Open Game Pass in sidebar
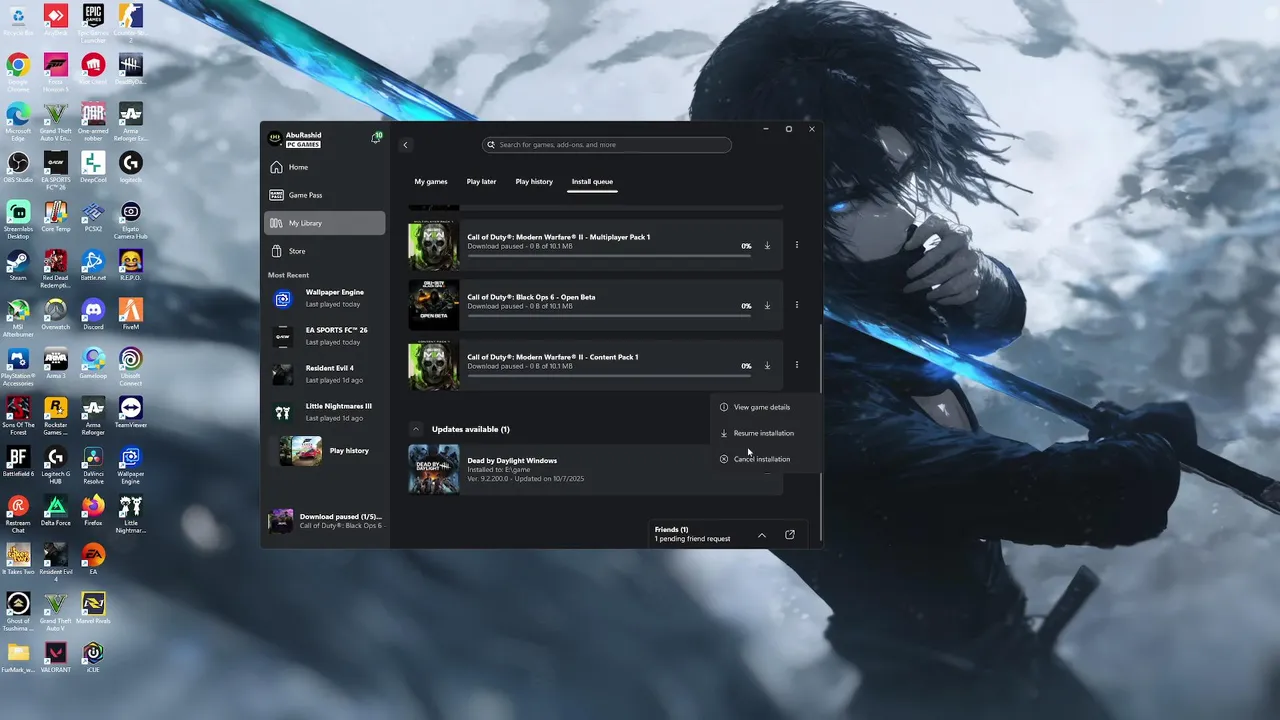 [x=324, y=195]
